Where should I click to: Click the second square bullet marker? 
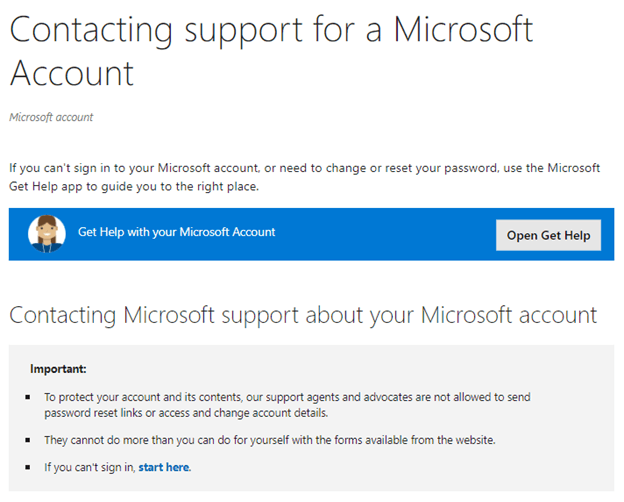pos(28,440)
